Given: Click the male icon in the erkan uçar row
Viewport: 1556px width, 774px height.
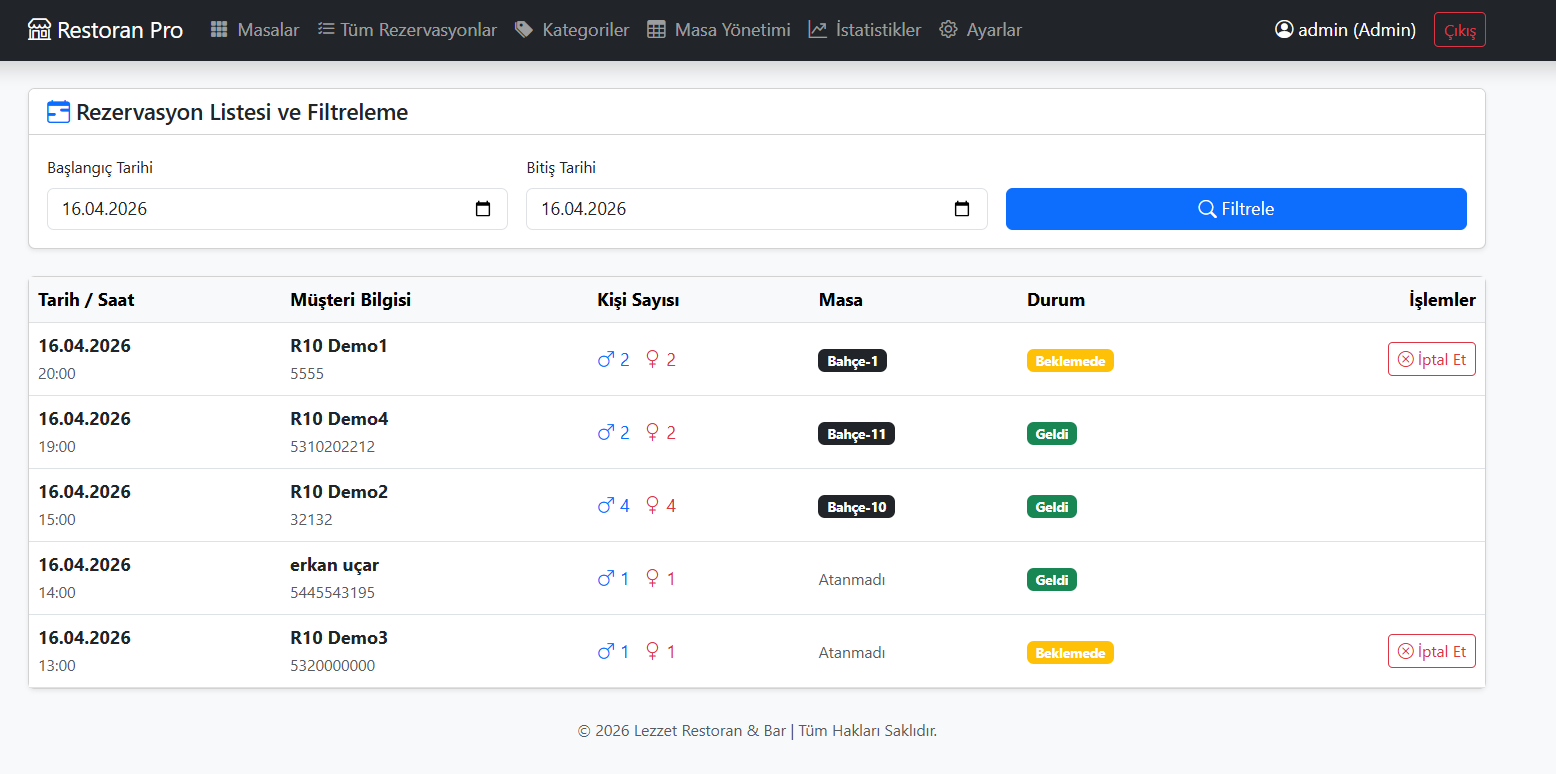Looking at the screenshot, I should point(606,578).
